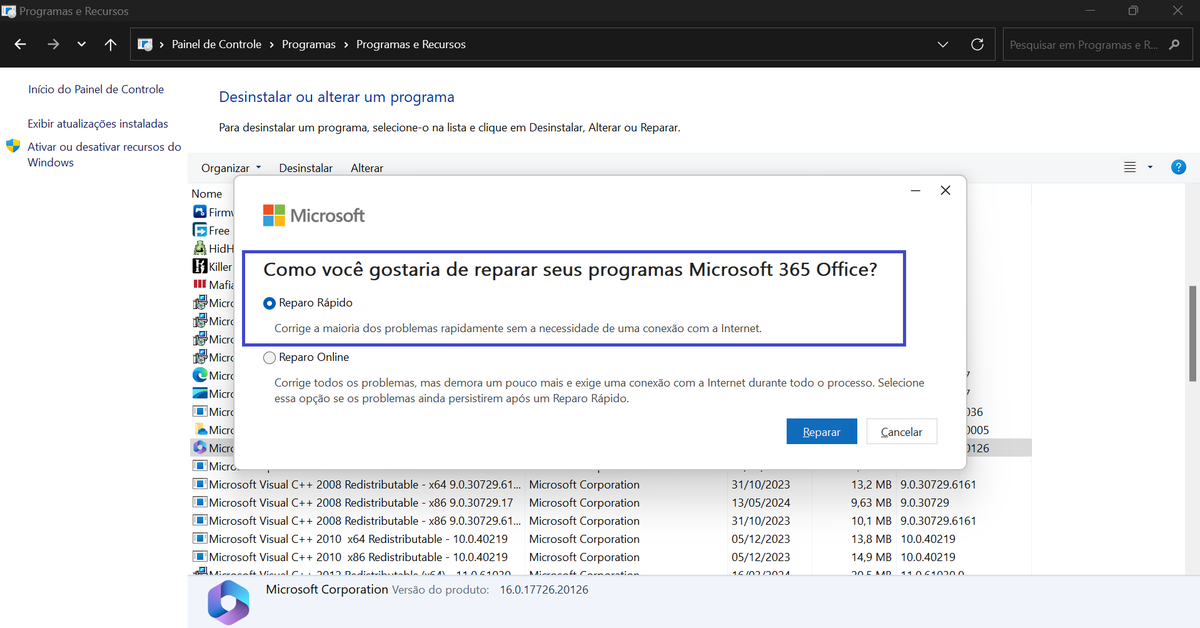Refresh the Programas e Recursos view

tap(977, 45)
